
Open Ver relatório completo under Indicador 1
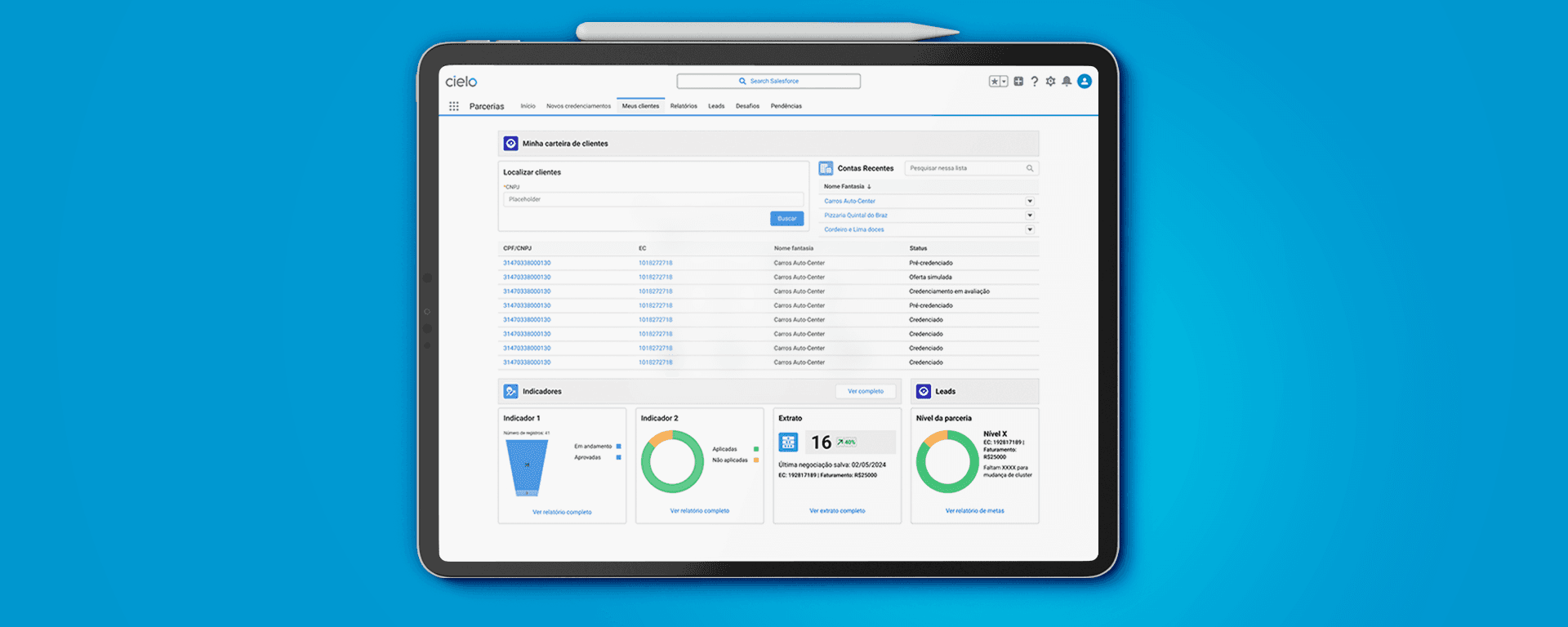click(562, 513)
